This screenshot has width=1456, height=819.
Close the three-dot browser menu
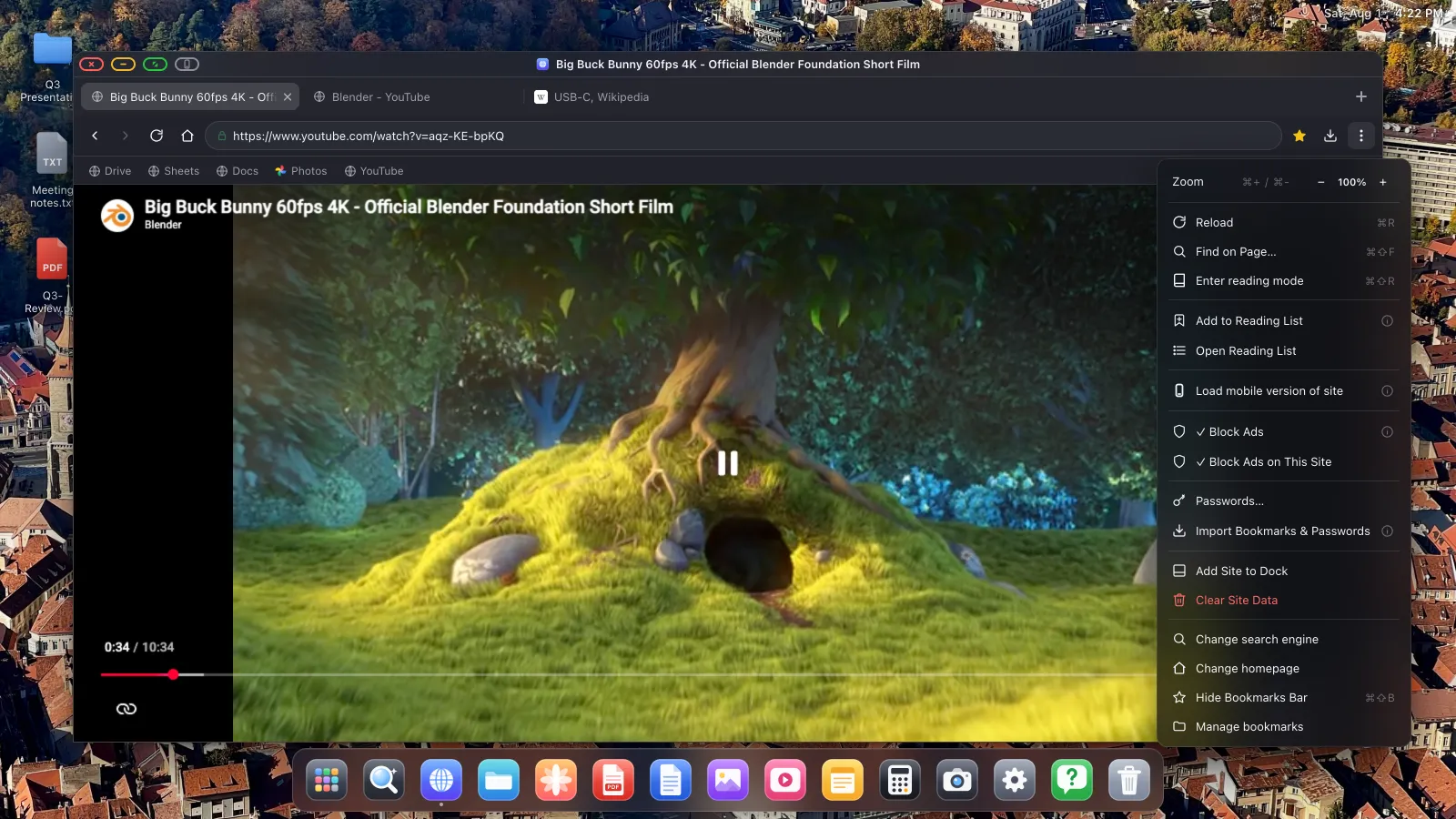coord(1361,136)
